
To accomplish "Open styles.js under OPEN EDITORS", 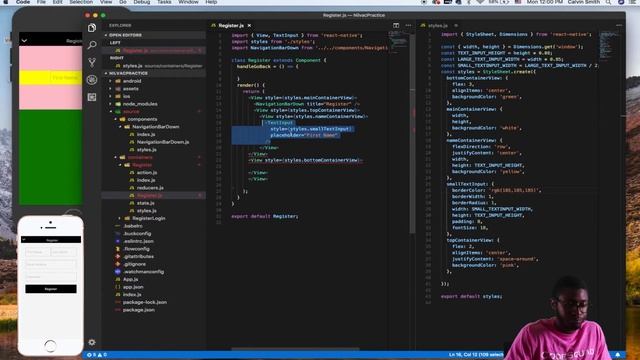I will [153, 66].
